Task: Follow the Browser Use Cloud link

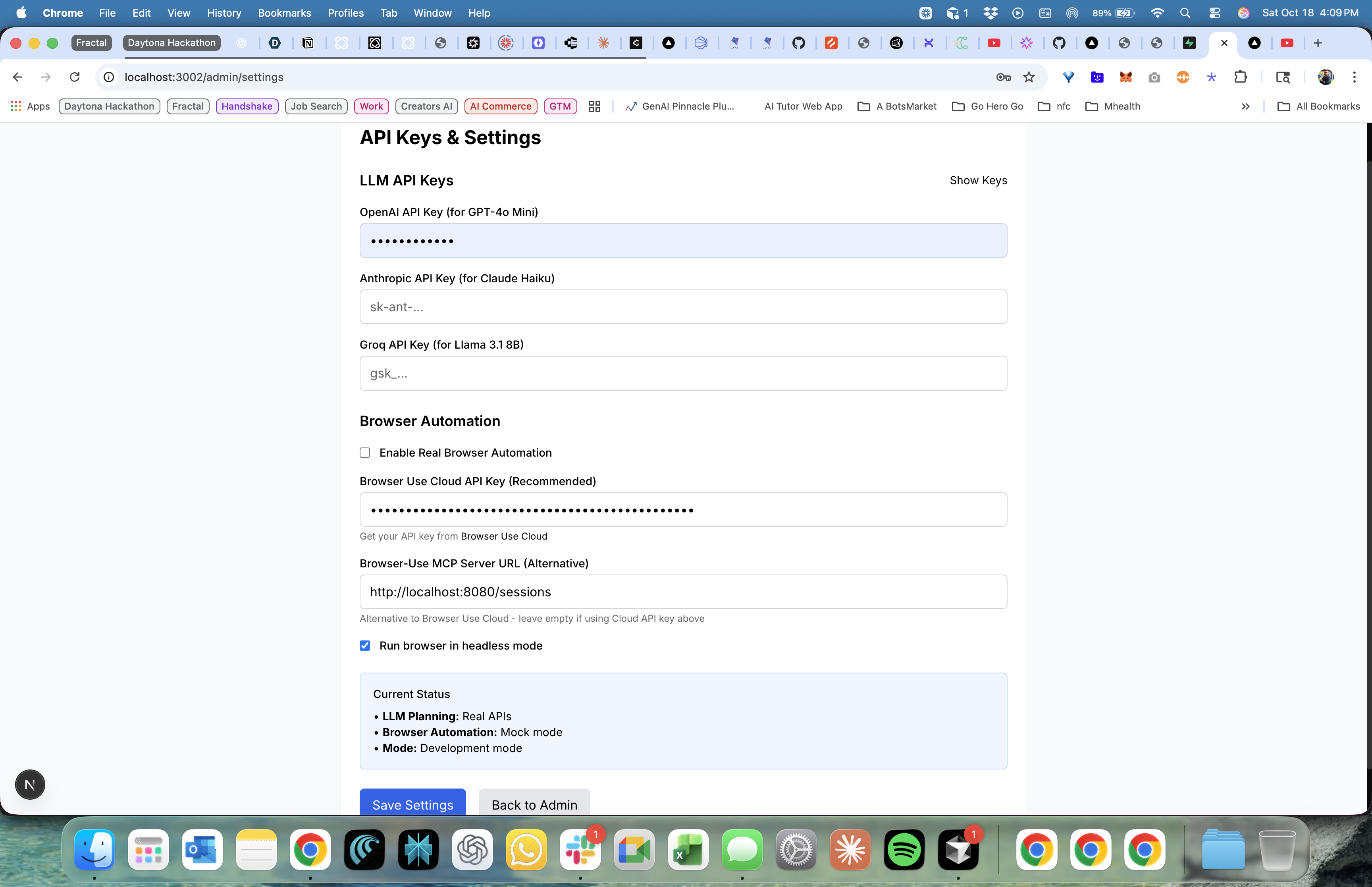Action: pos(504,536)
